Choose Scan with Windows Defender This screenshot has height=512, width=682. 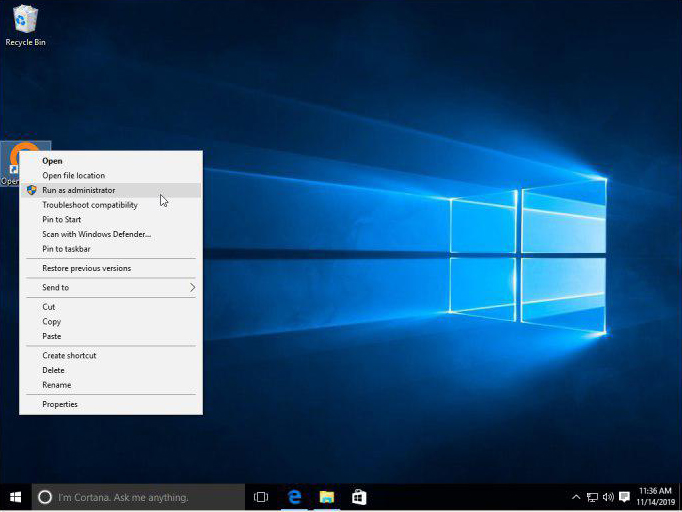click(96, 234)
